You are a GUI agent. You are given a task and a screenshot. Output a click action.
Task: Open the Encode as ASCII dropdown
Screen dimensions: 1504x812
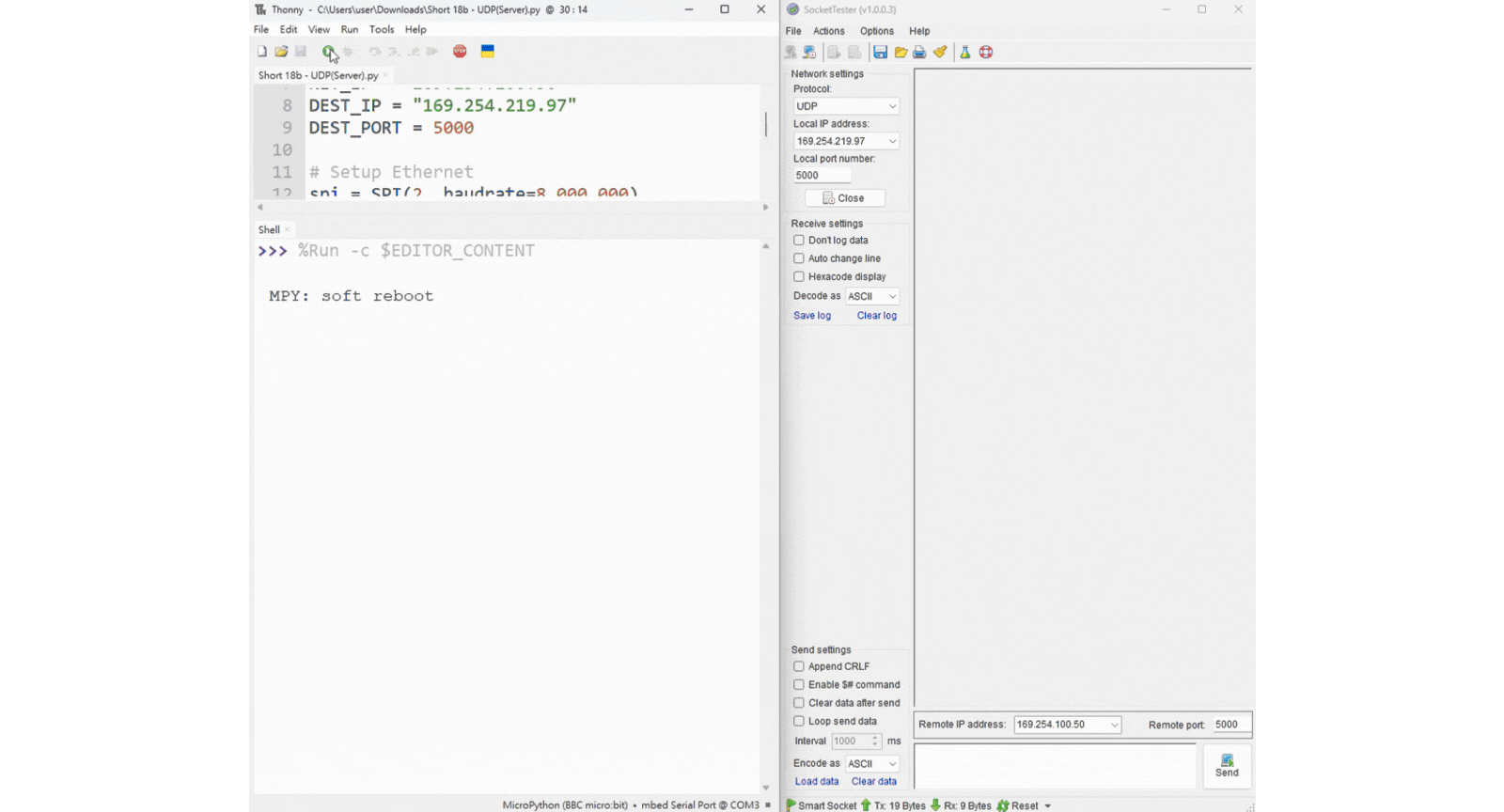point(872,764)
